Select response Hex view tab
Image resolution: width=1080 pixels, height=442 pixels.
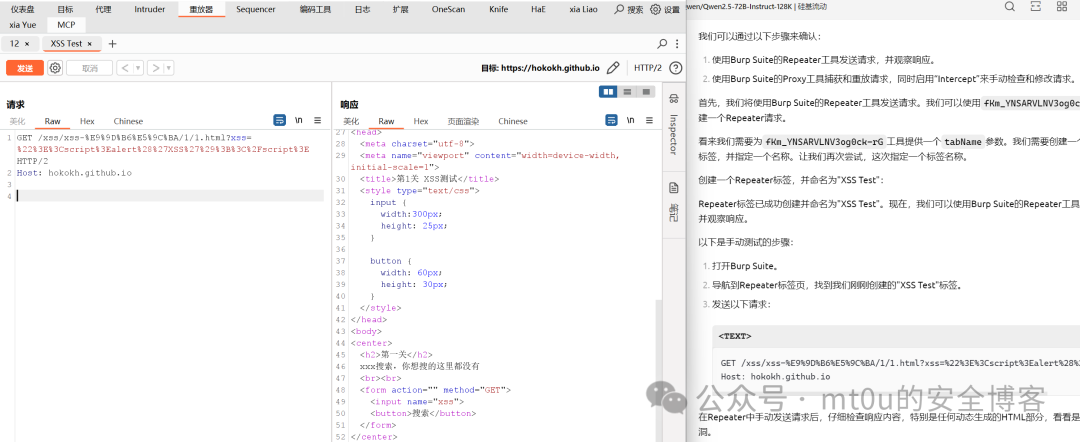coord(421,121)
